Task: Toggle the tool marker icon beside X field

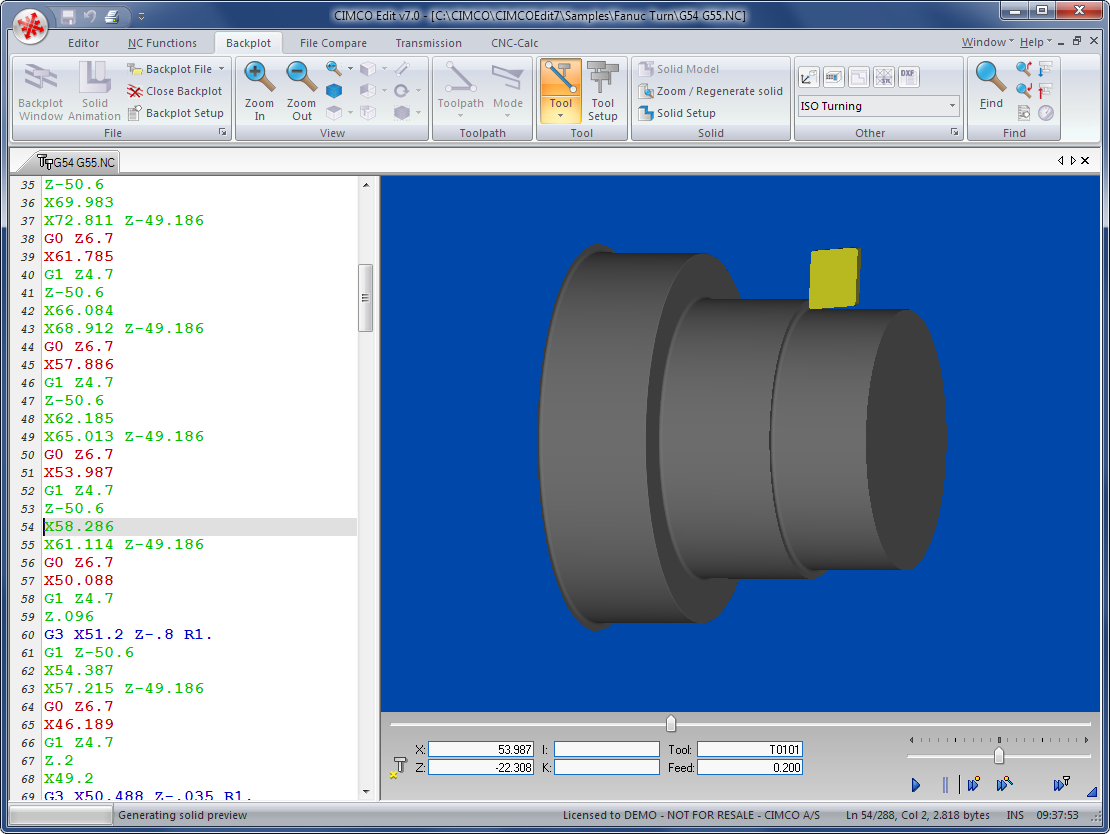Action: pos(399,767)
